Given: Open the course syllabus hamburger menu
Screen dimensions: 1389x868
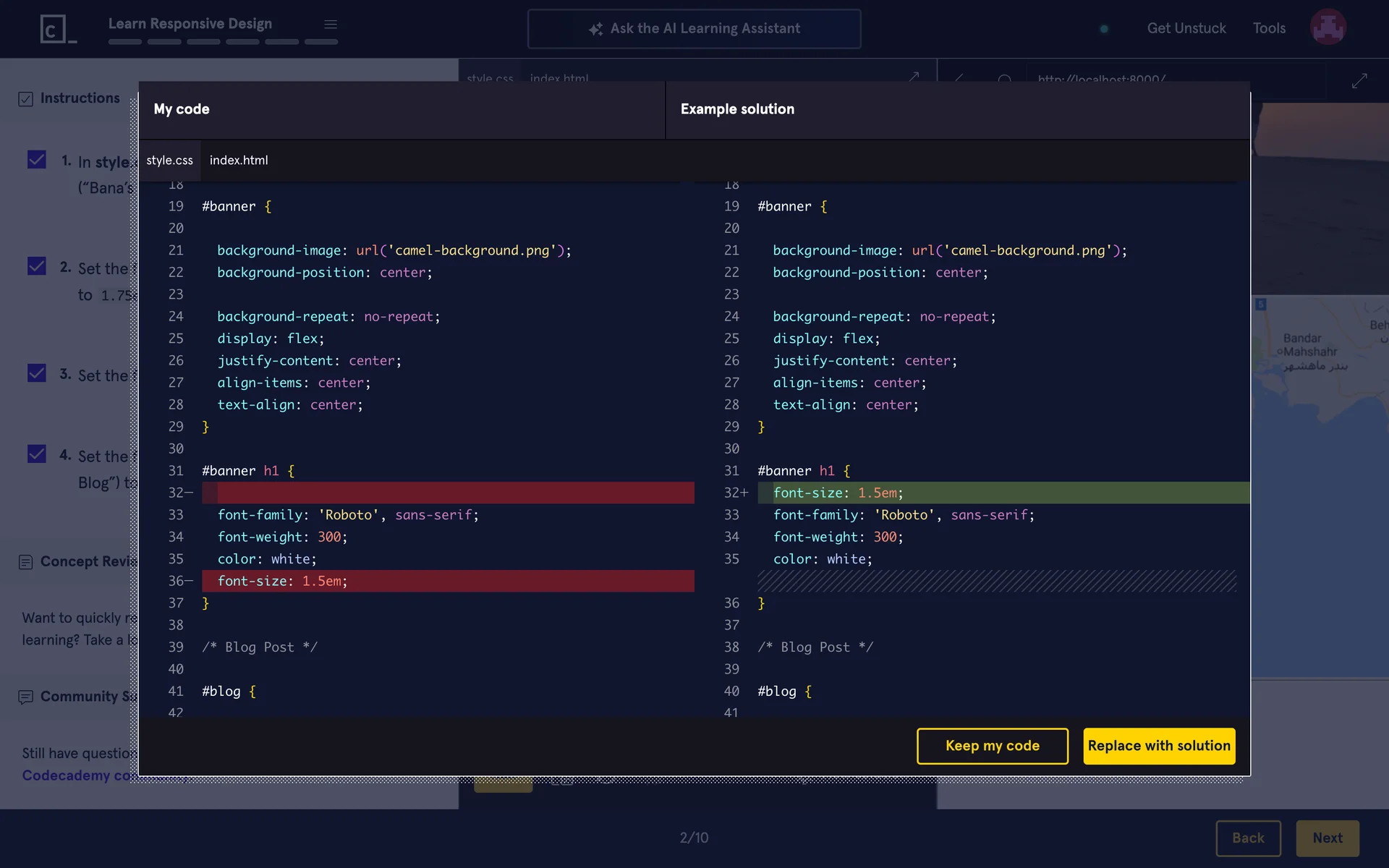Looking at the screenshot, I should pyautogui.click(x=331, y=25).
